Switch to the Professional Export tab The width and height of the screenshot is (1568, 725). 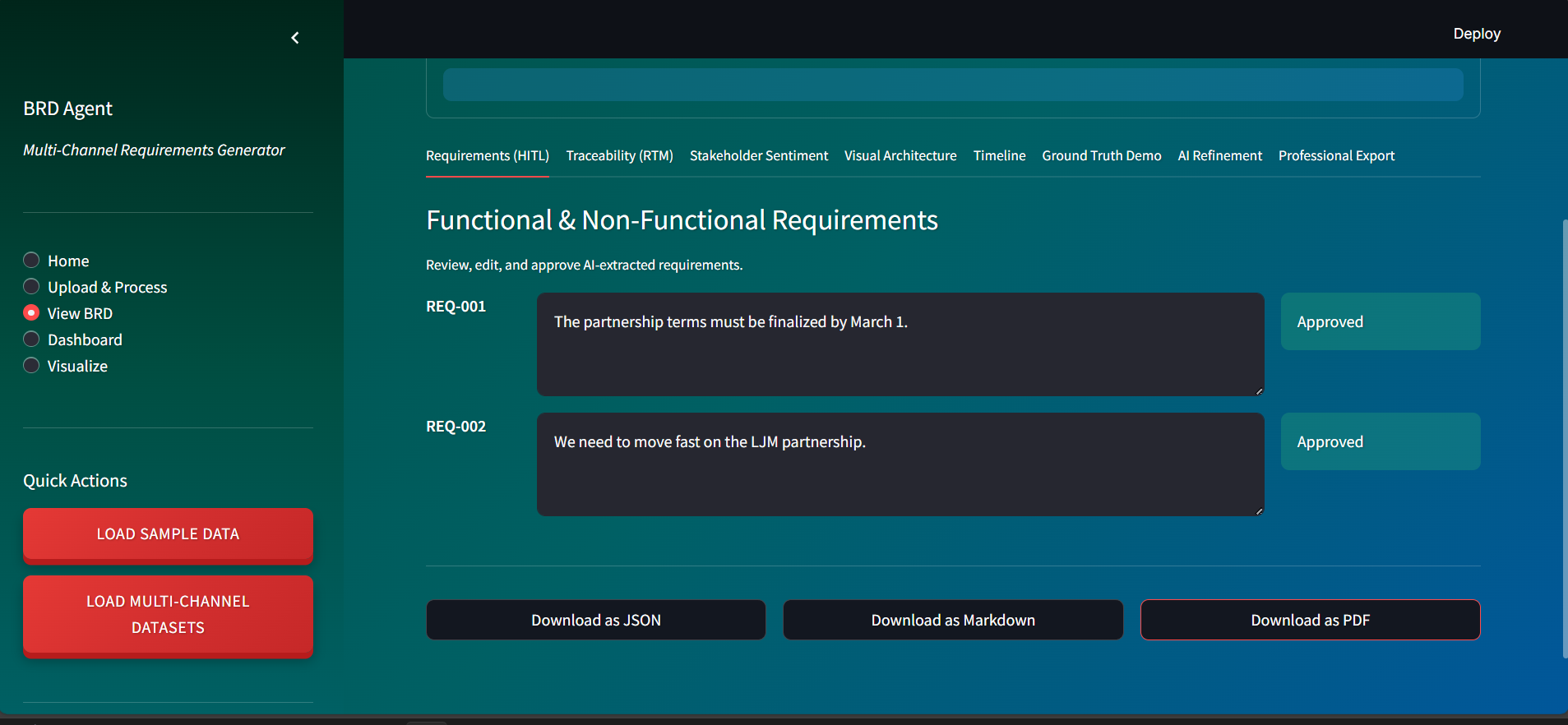(1336, 156)
